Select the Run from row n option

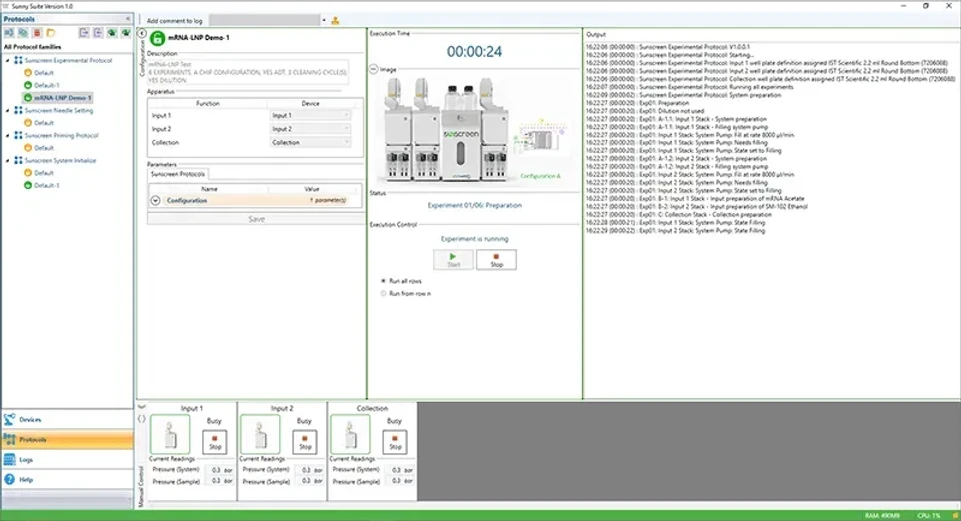[x=383, y=293]
